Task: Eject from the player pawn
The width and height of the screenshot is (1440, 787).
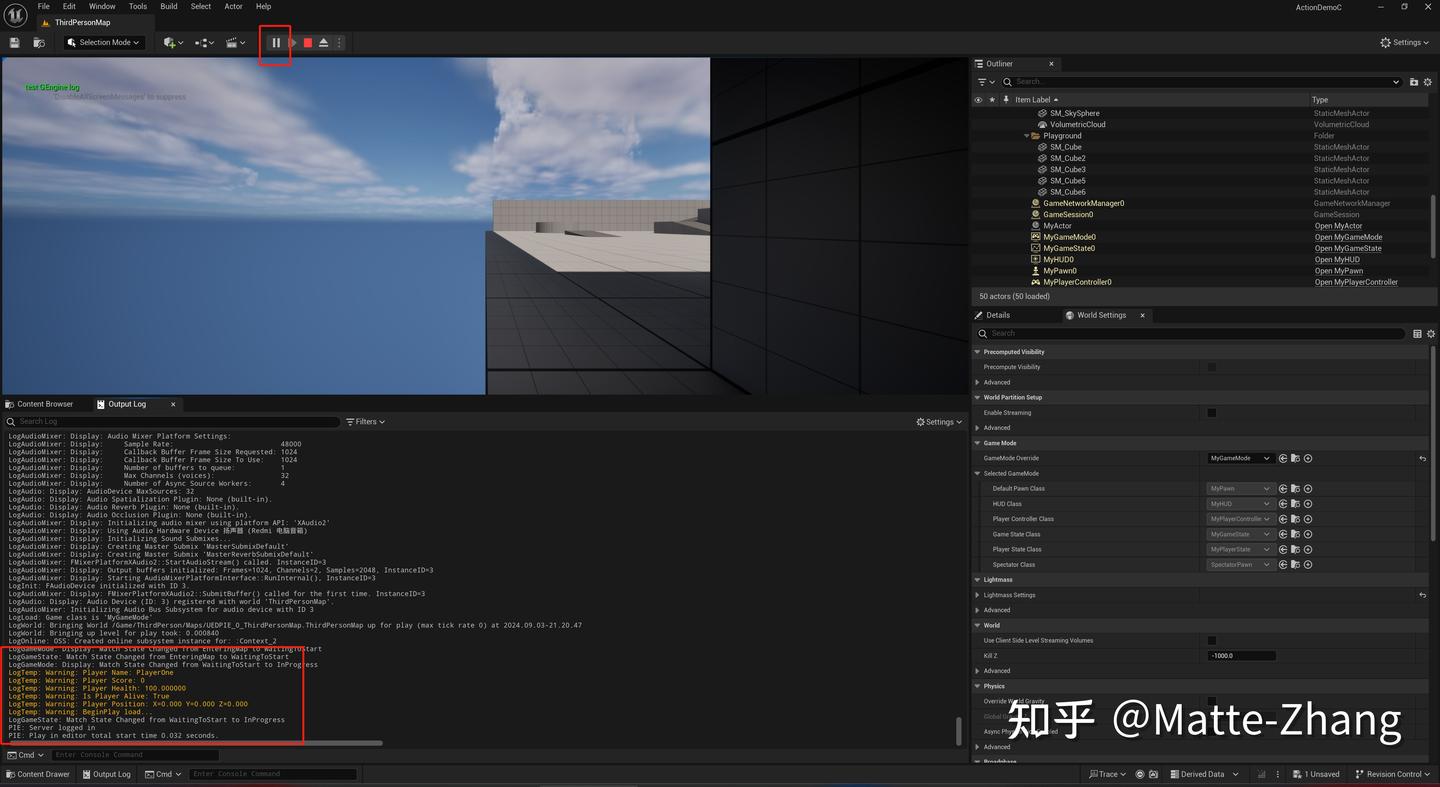Action: point(323,42)
